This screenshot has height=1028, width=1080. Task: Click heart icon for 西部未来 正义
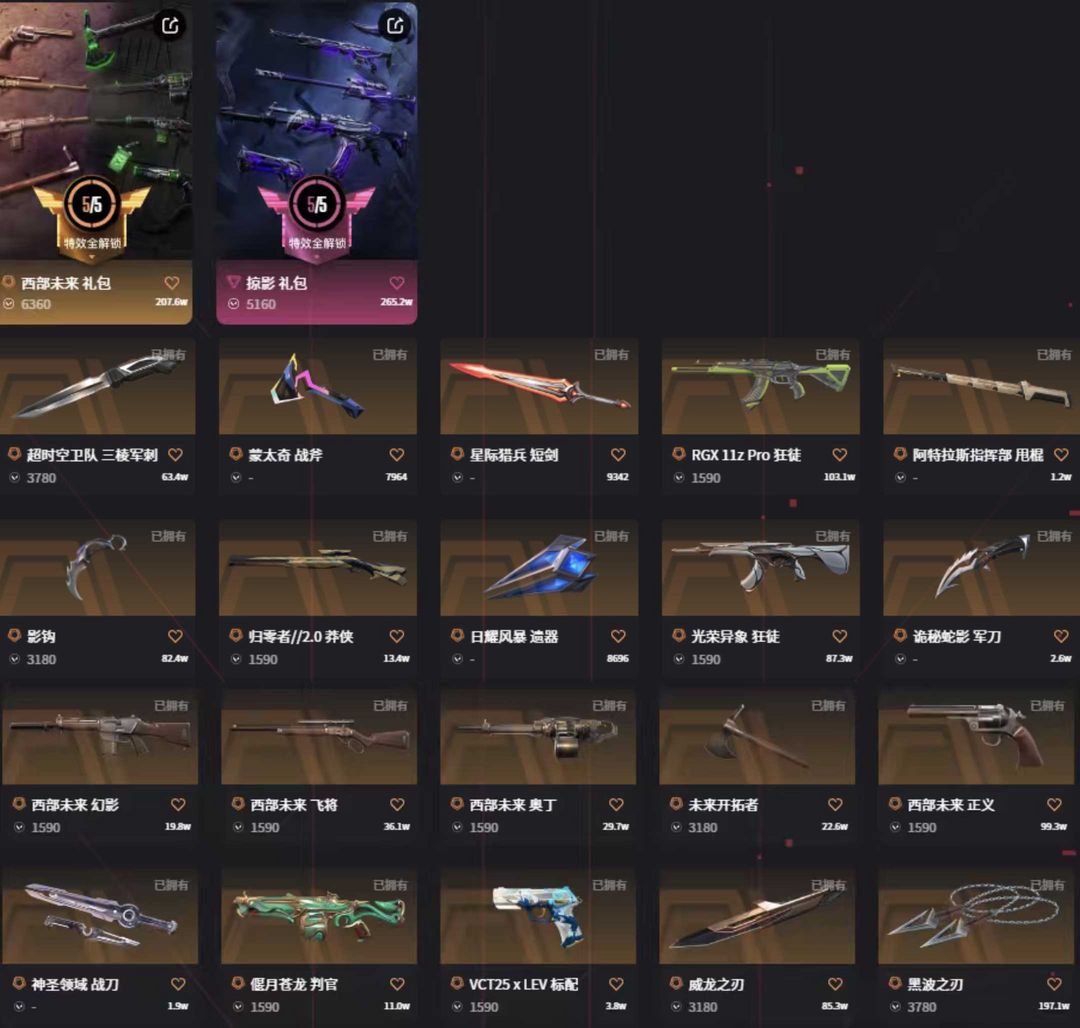[1055, 804]
